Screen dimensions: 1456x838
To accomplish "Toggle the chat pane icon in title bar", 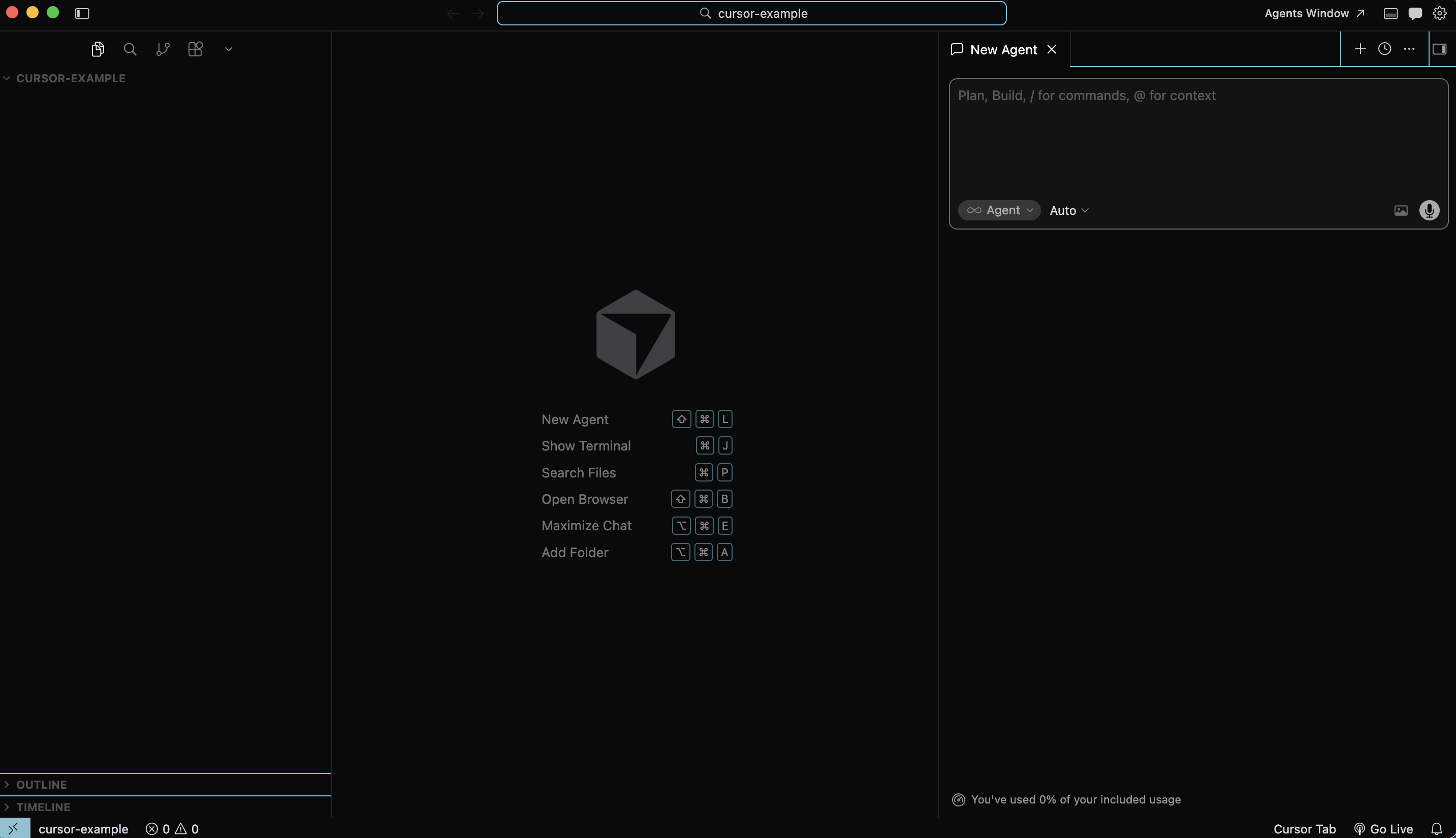I will (x=1415, y=13).
